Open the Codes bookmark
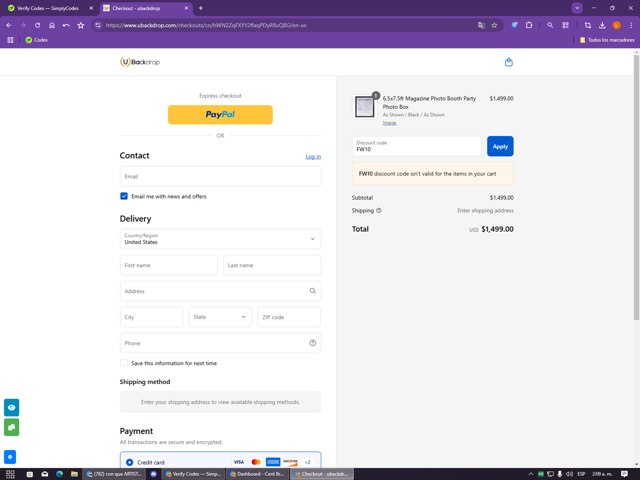640x480 pixels. pyautogui.click(x=37, y=40)
